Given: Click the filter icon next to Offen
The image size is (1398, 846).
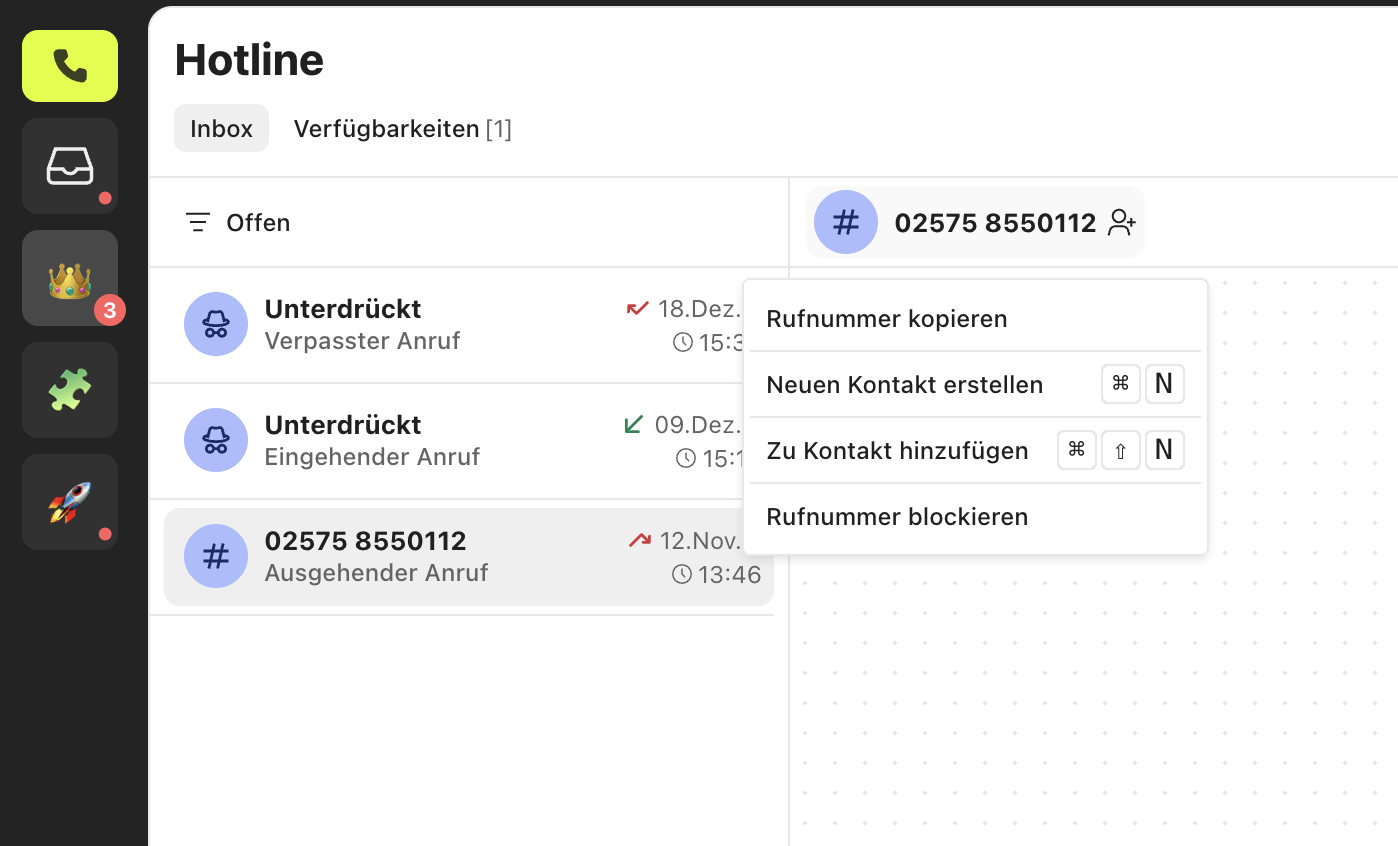Looking at the screenshot, I should pyautogui.click(x=197, y=222).
